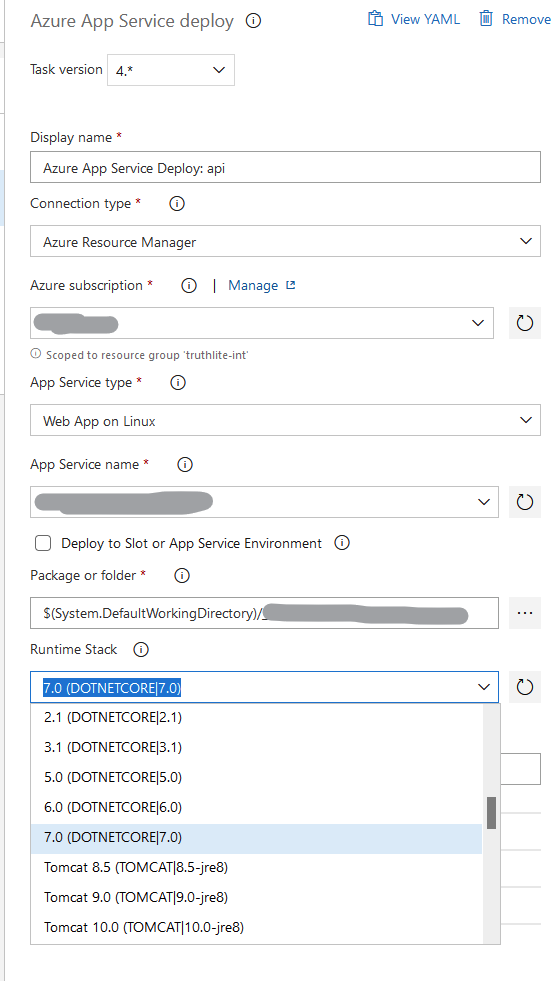Open the Task version dropdown
This screenshot has width=553, height=981.
[171, 70]
